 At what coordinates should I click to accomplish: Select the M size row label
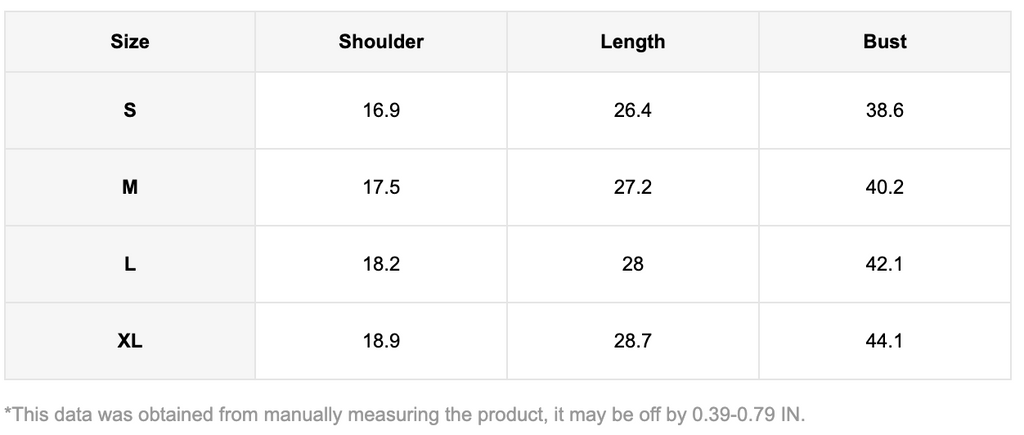[130, 187]
